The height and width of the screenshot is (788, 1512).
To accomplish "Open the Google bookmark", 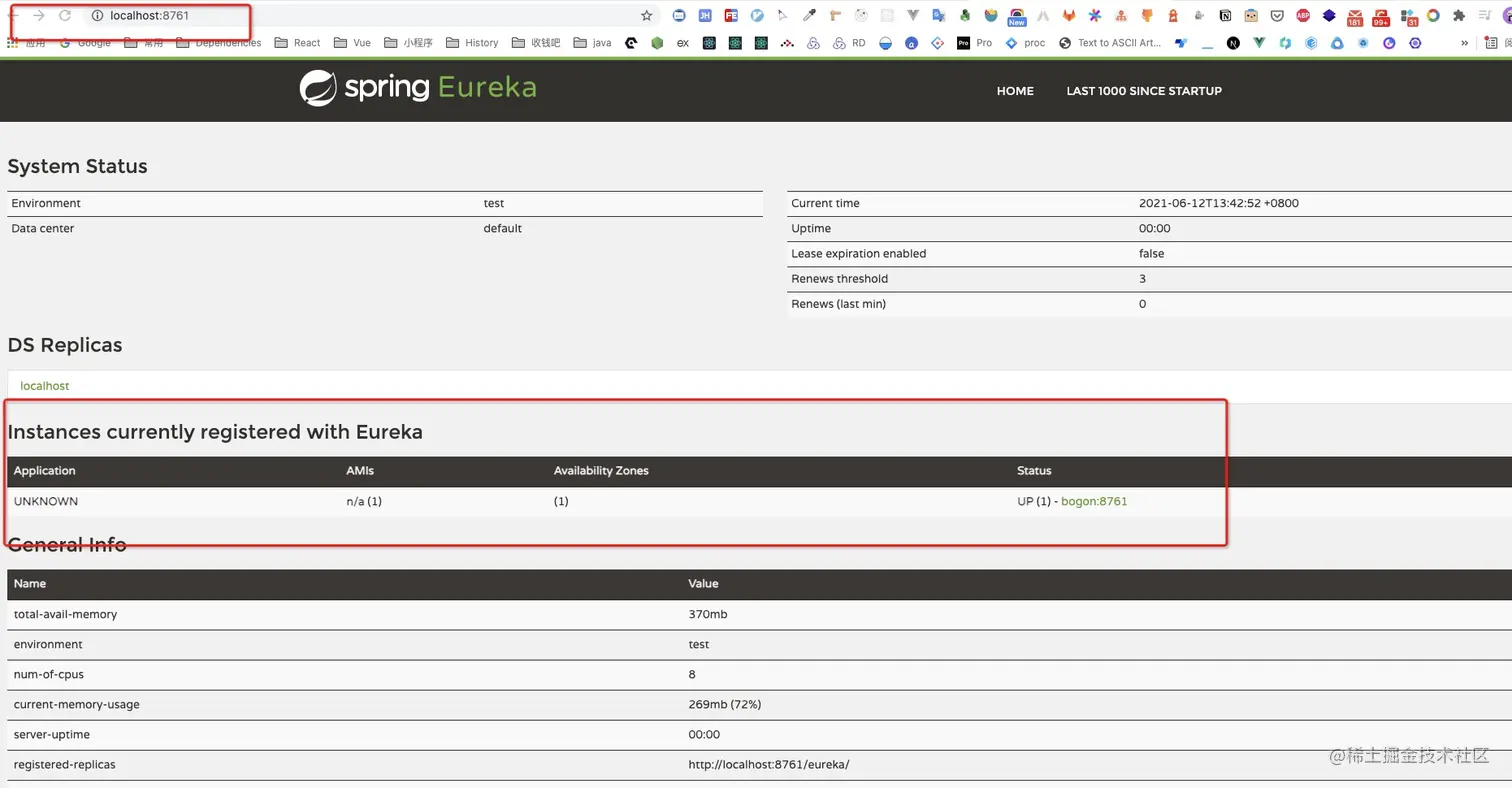I will [x=86, y=43].
